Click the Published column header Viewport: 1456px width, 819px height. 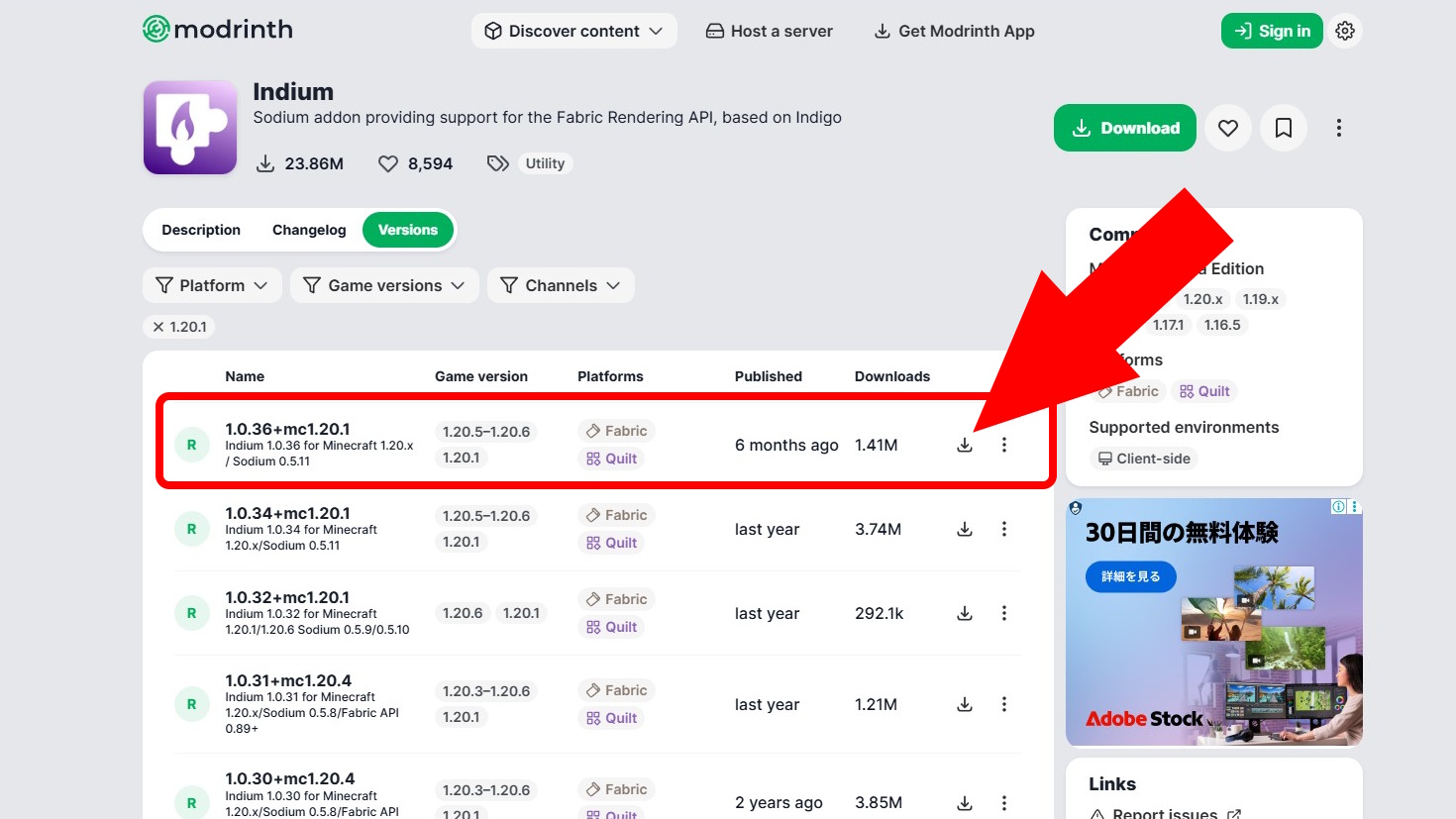coord(769,376)
